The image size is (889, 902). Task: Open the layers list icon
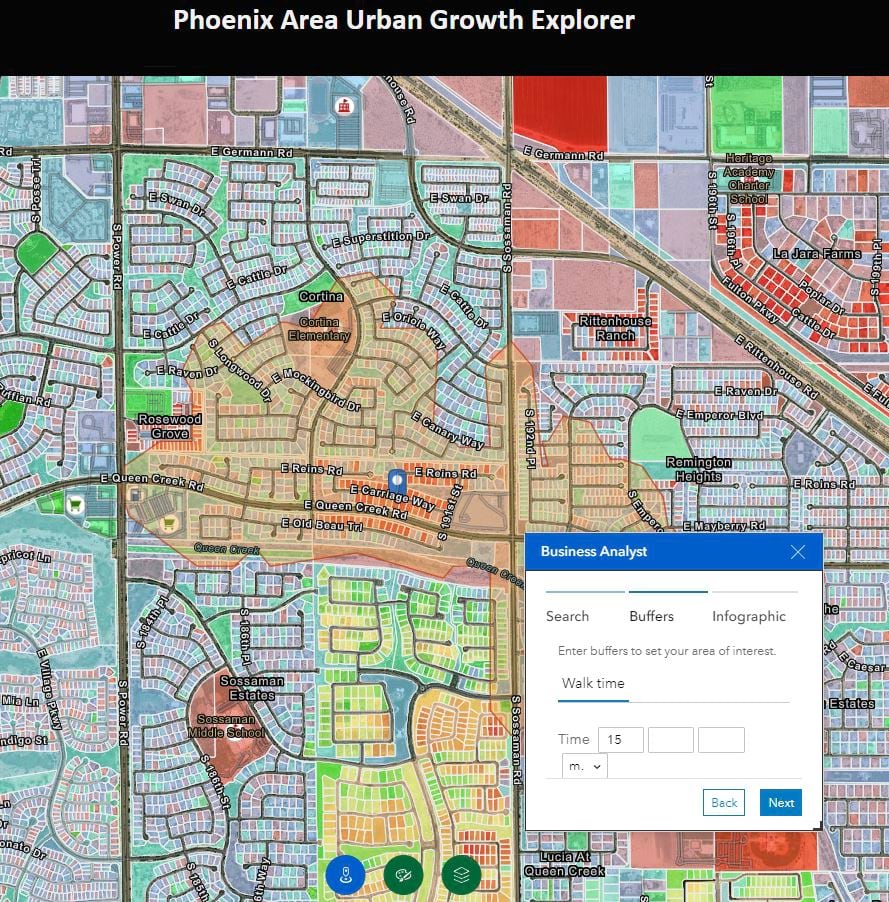pyautogui.click(x=460, y=874)
